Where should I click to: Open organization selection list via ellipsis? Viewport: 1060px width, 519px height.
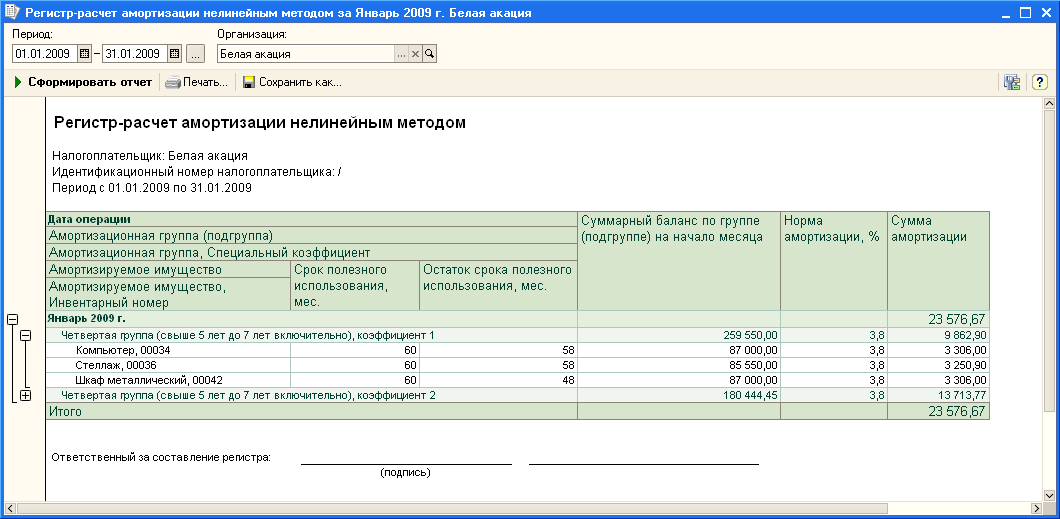pos(401,54)
